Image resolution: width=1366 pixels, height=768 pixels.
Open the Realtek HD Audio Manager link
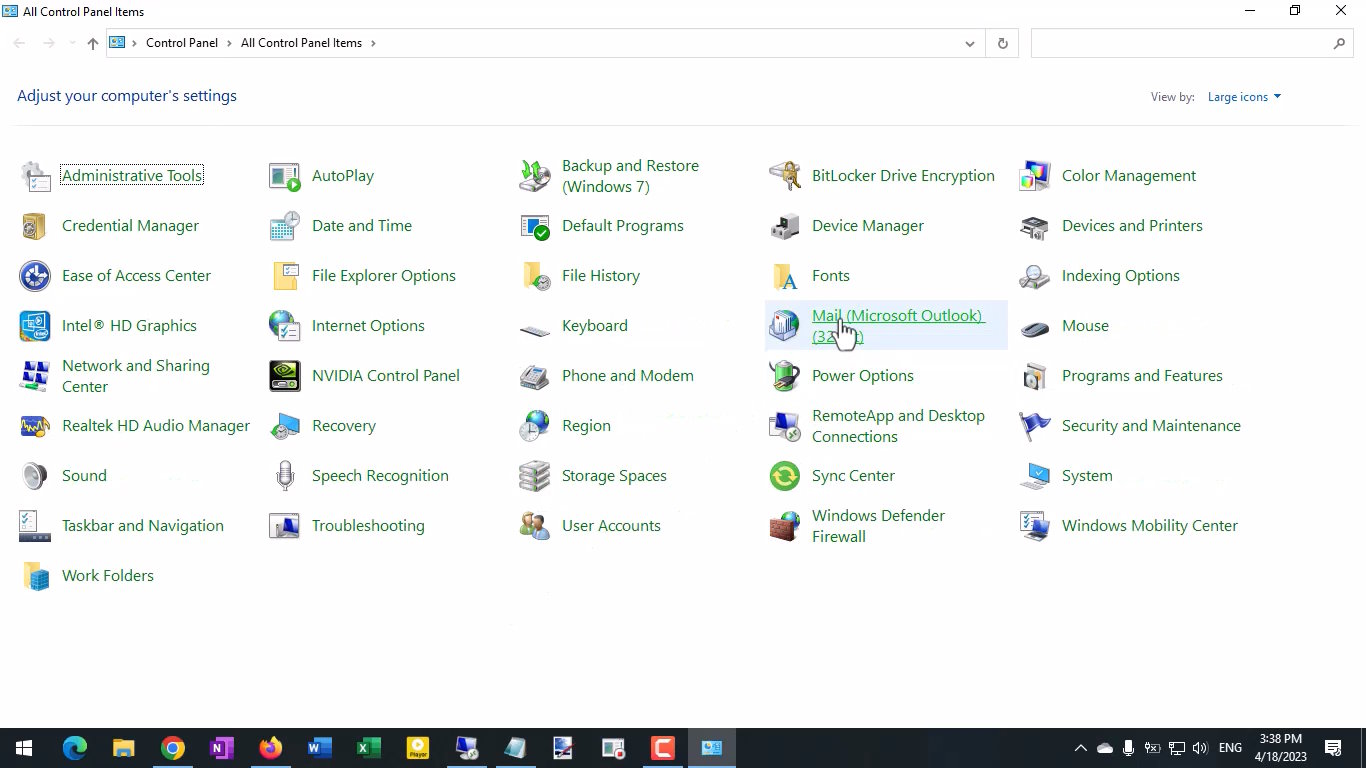click(x=156, y=426)
